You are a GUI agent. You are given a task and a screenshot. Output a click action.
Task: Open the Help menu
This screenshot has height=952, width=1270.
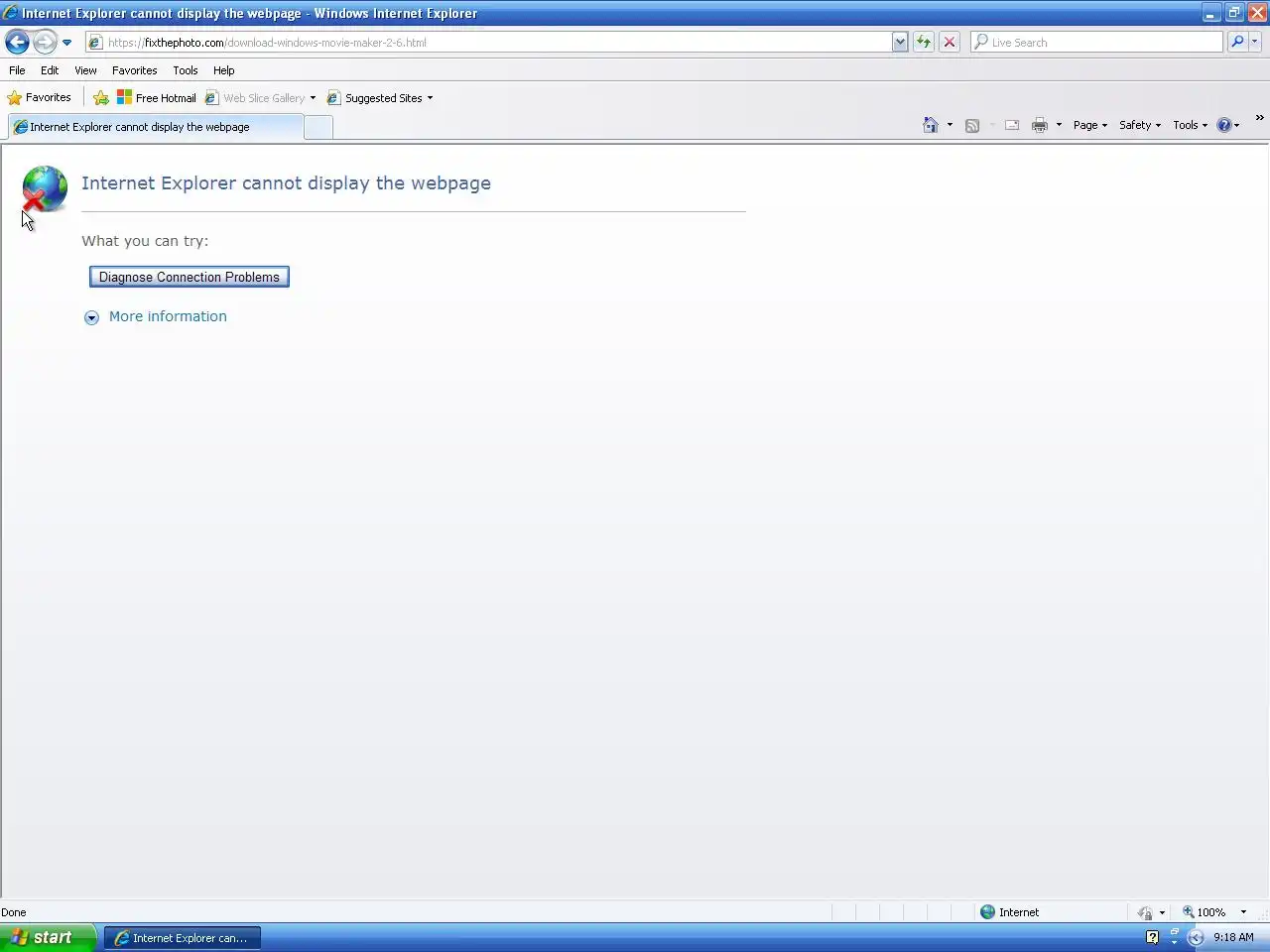[223, 70]
